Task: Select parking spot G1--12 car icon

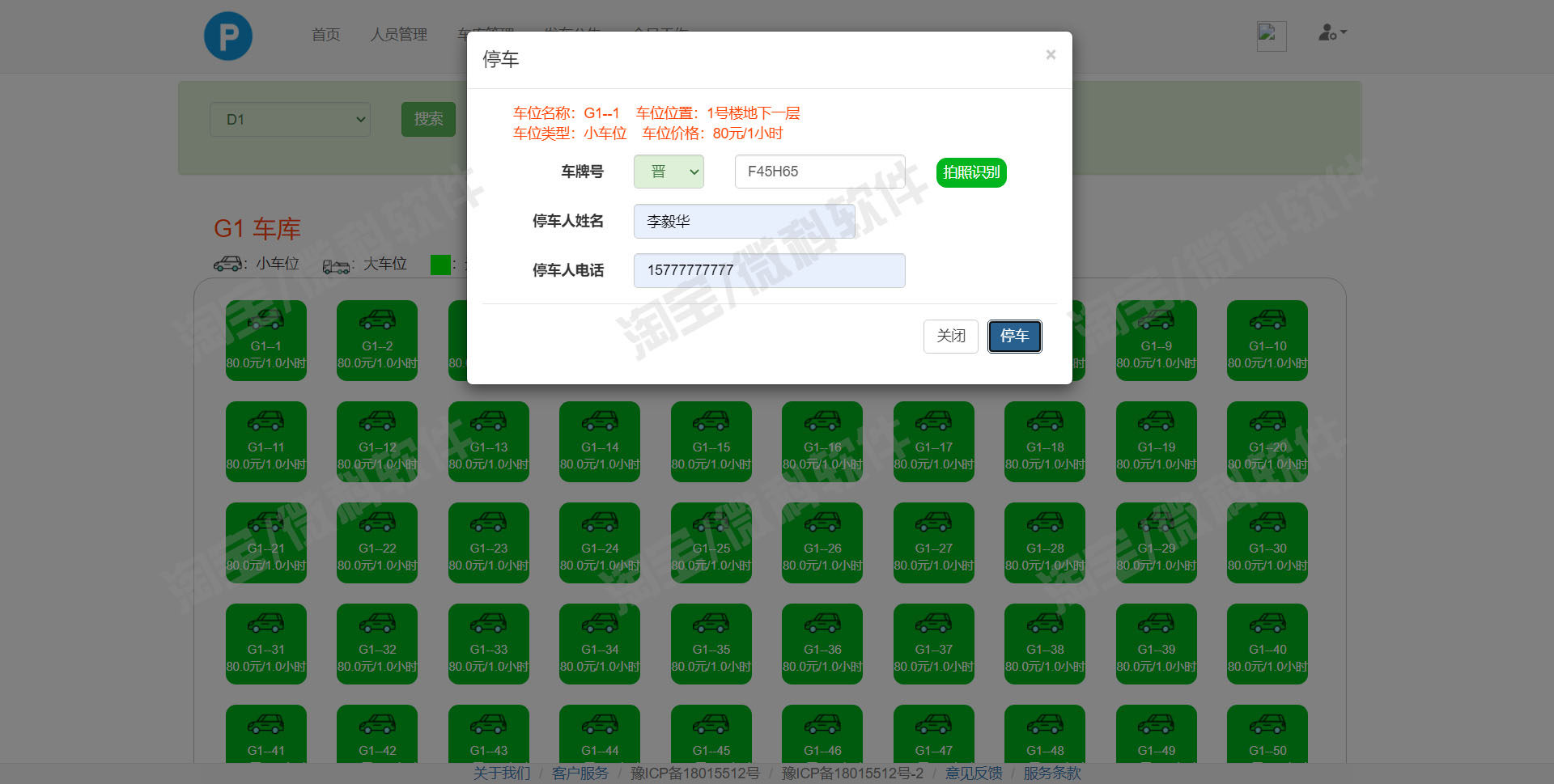Action: 377,421
